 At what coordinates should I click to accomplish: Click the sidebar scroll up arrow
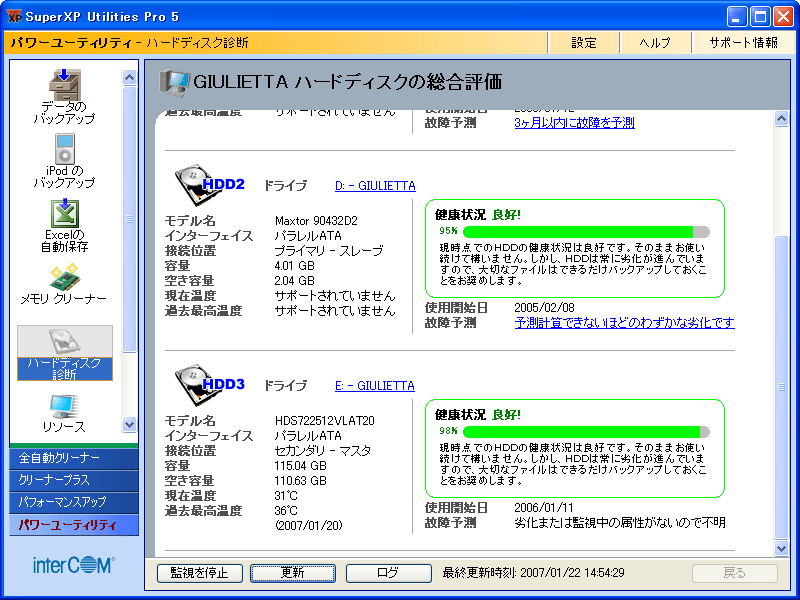[130, 77]
